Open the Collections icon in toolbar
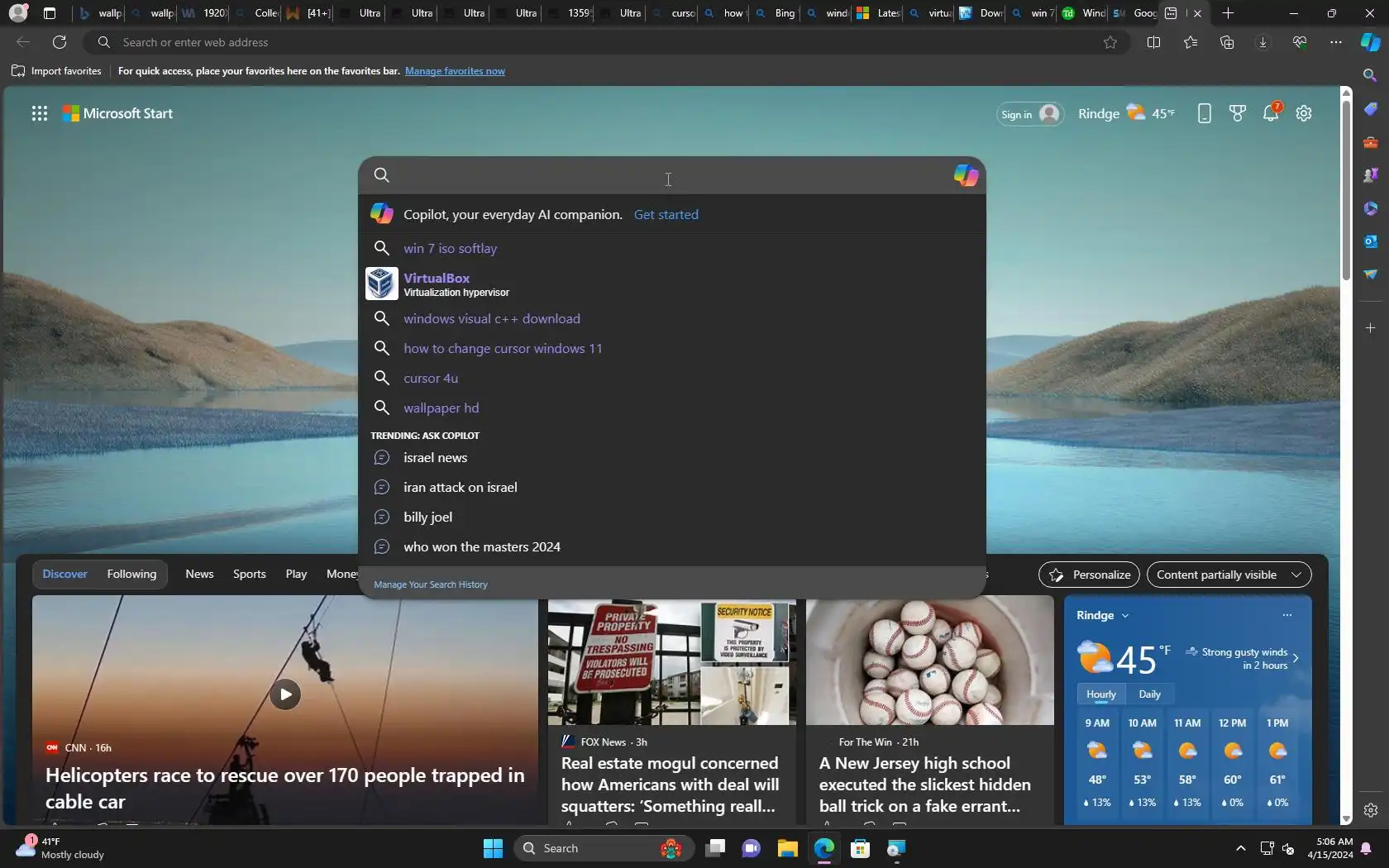The width and height of the screenshot is (1389, 868). [x=1227, y=42]
